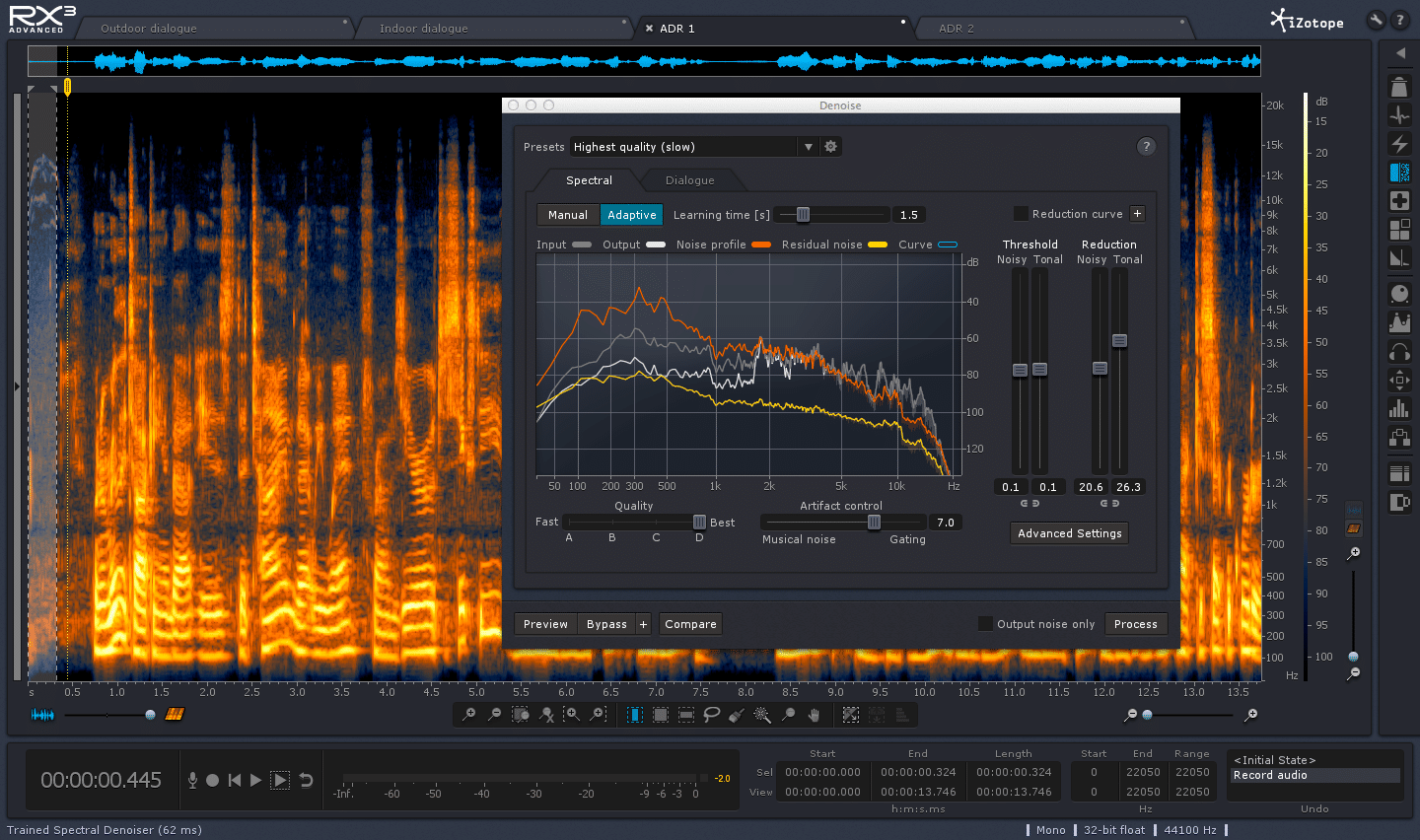Choose the time-frequency rectangle selection tool
1420x840 pixels.
(661, 715)
